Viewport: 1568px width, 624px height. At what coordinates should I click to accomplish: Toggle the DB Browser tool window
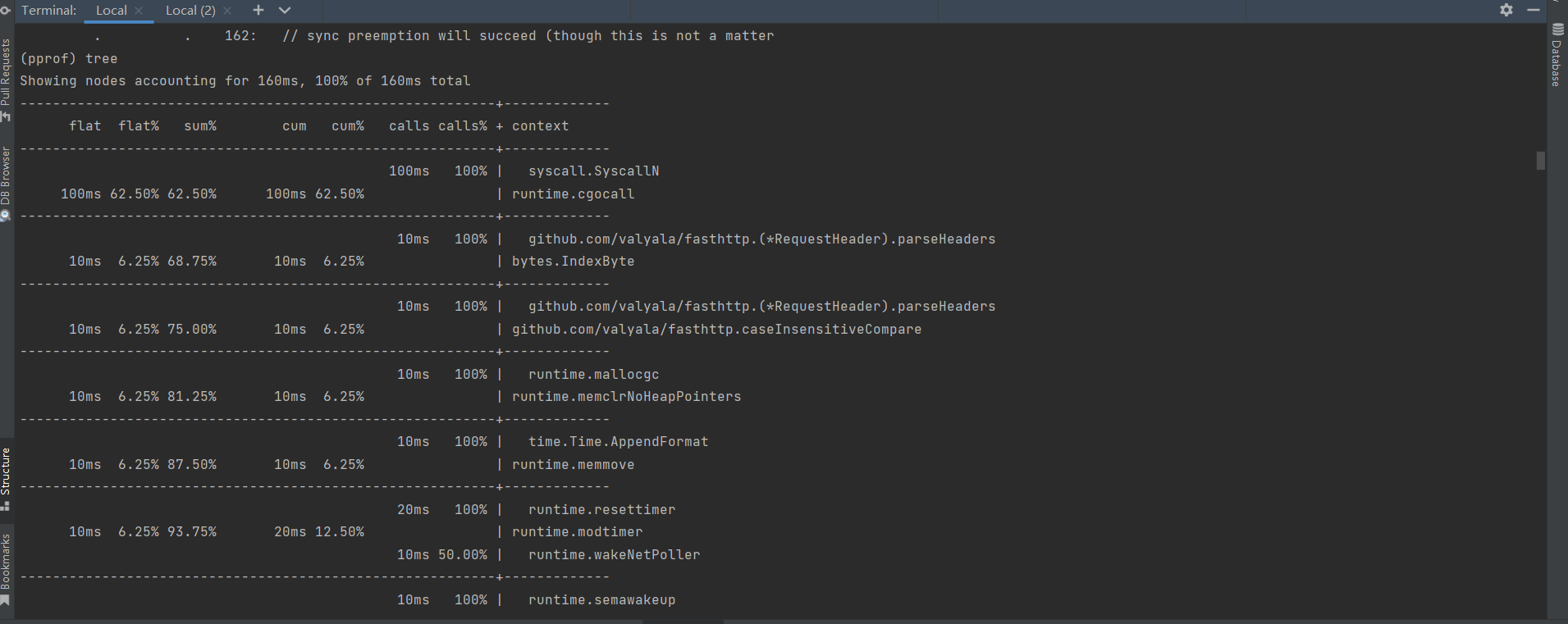pos(6,176)
